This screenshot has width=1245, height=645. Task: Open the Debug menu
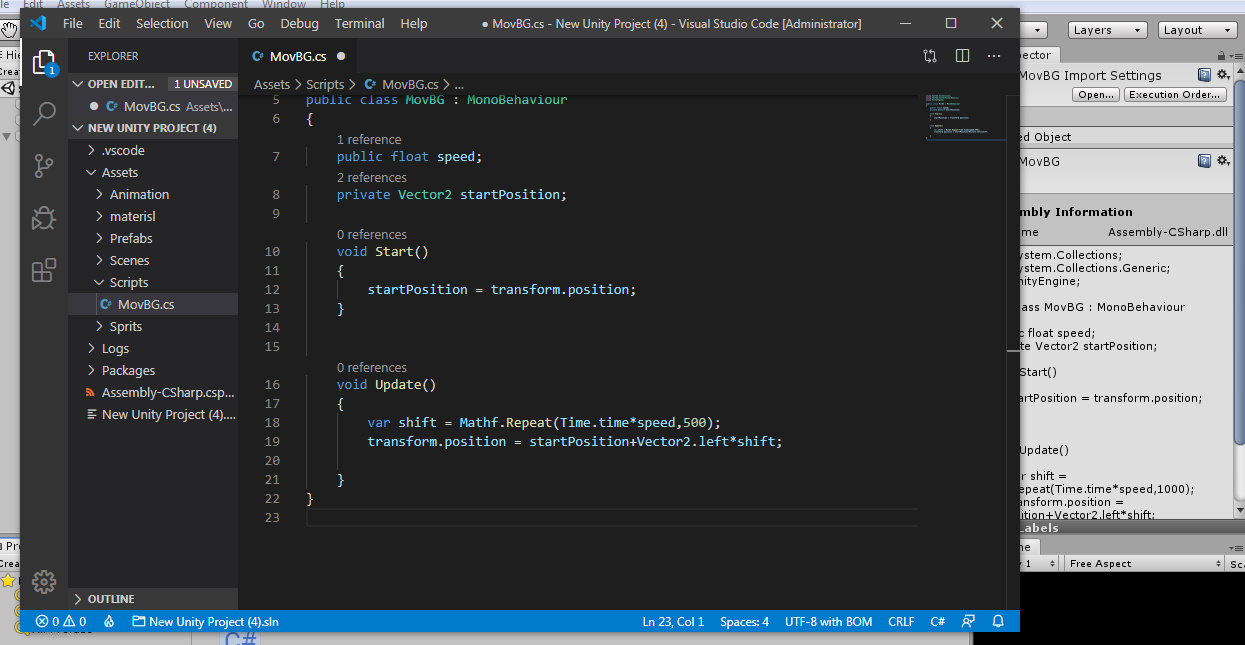300,23
